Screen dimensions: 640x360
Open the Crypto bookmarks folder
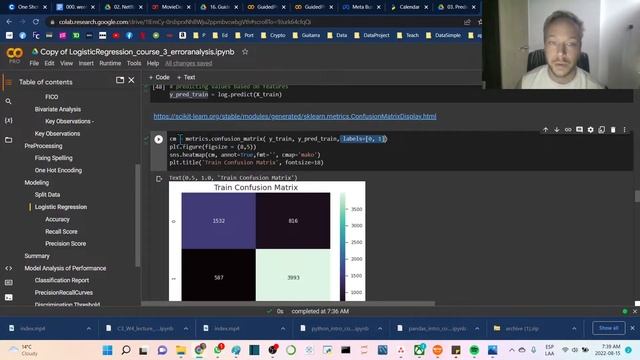pyautogui.click(x=273, y=36)
